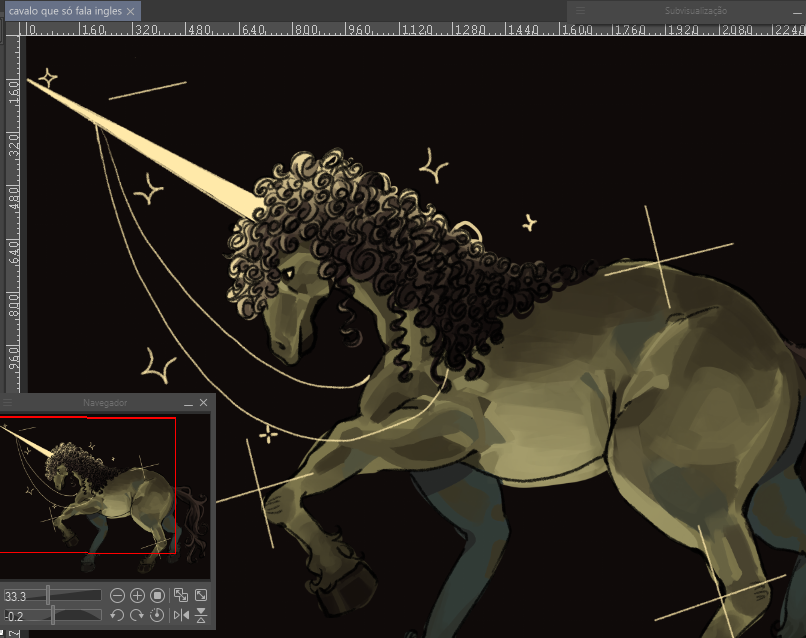Fit canvas to screen in Navegador
806x638 pixels.
coord(201,595)
